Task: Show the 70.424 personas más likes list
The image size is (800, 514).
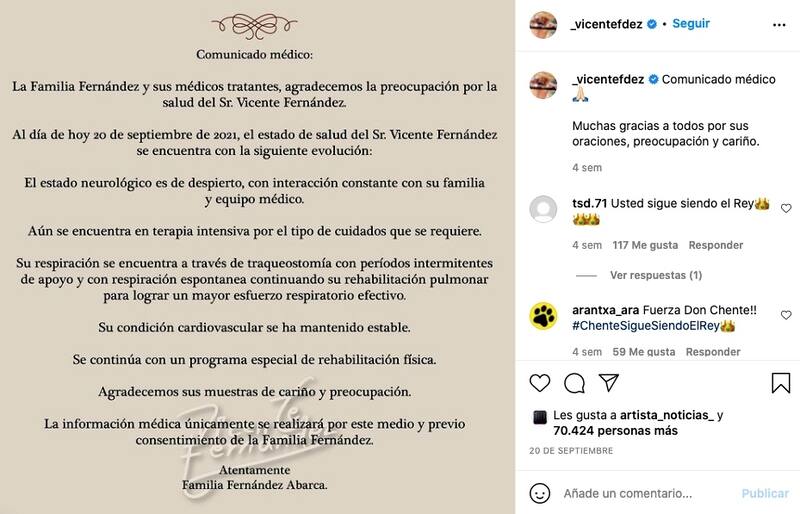Action: [616, 429]
